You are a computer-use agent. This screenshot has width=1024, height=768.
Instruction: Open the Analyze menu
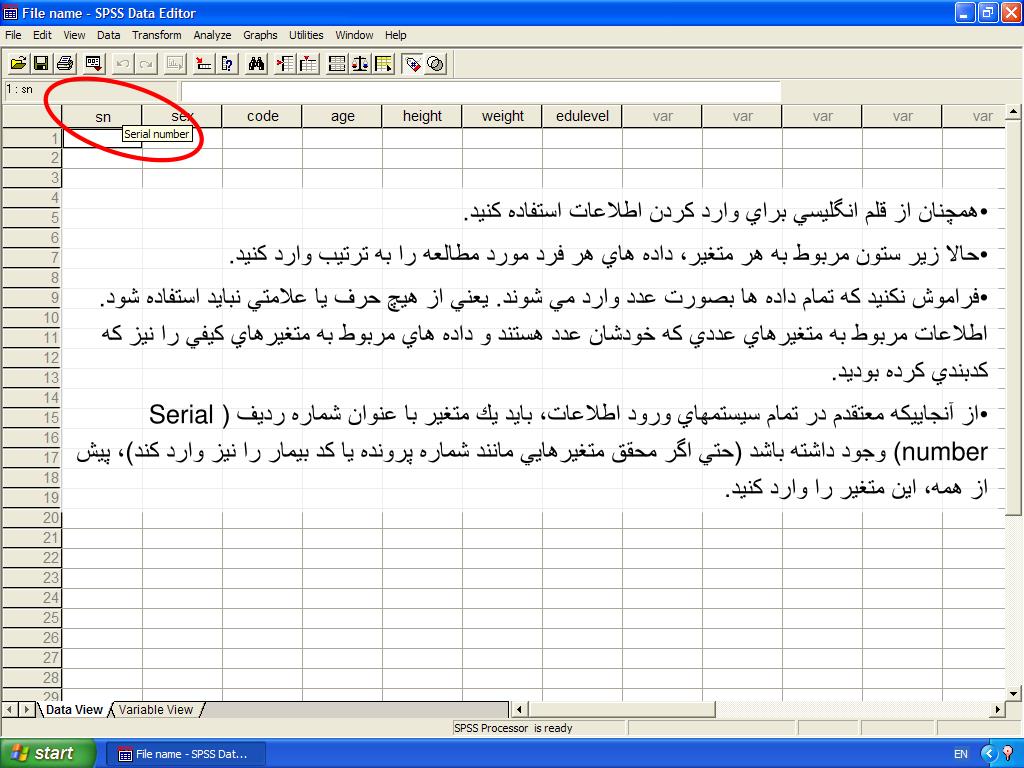point(212,35)
